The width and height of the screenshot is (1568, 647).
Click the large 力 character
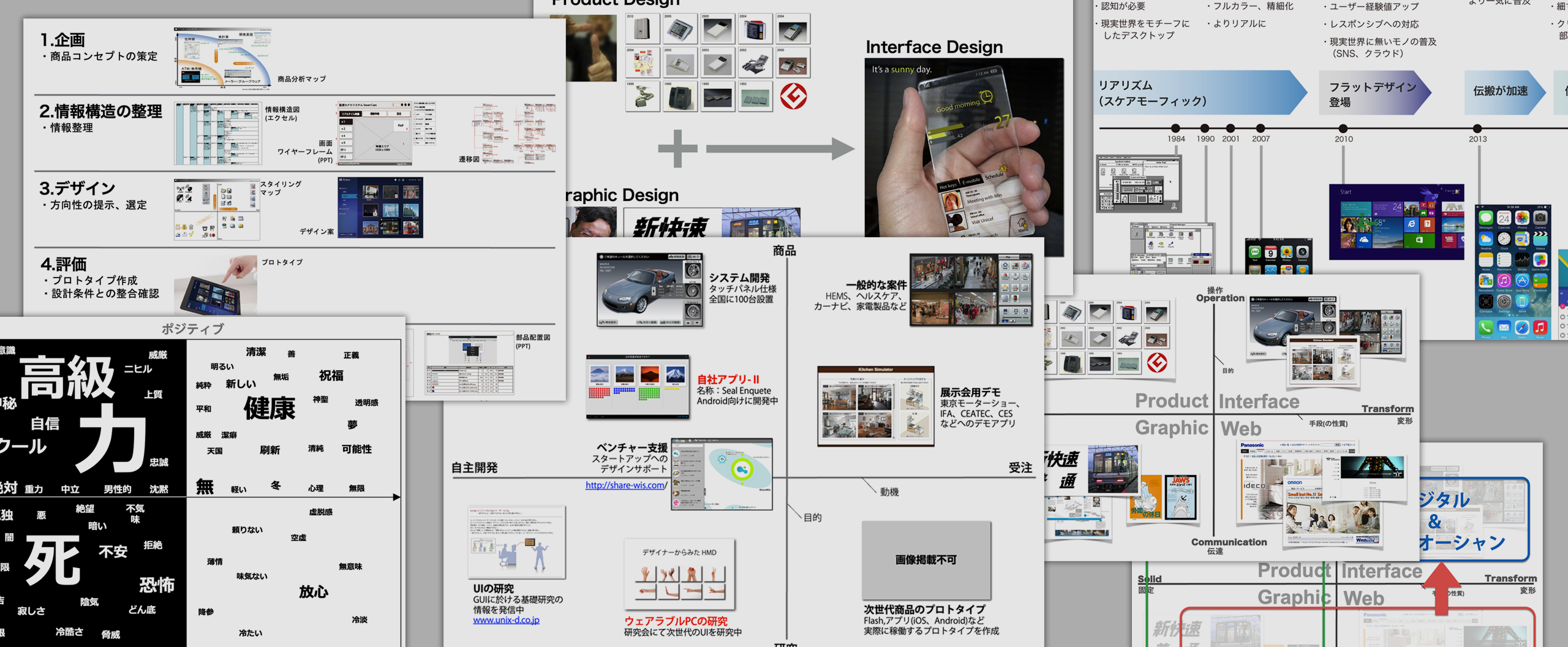tap(111, 439)
